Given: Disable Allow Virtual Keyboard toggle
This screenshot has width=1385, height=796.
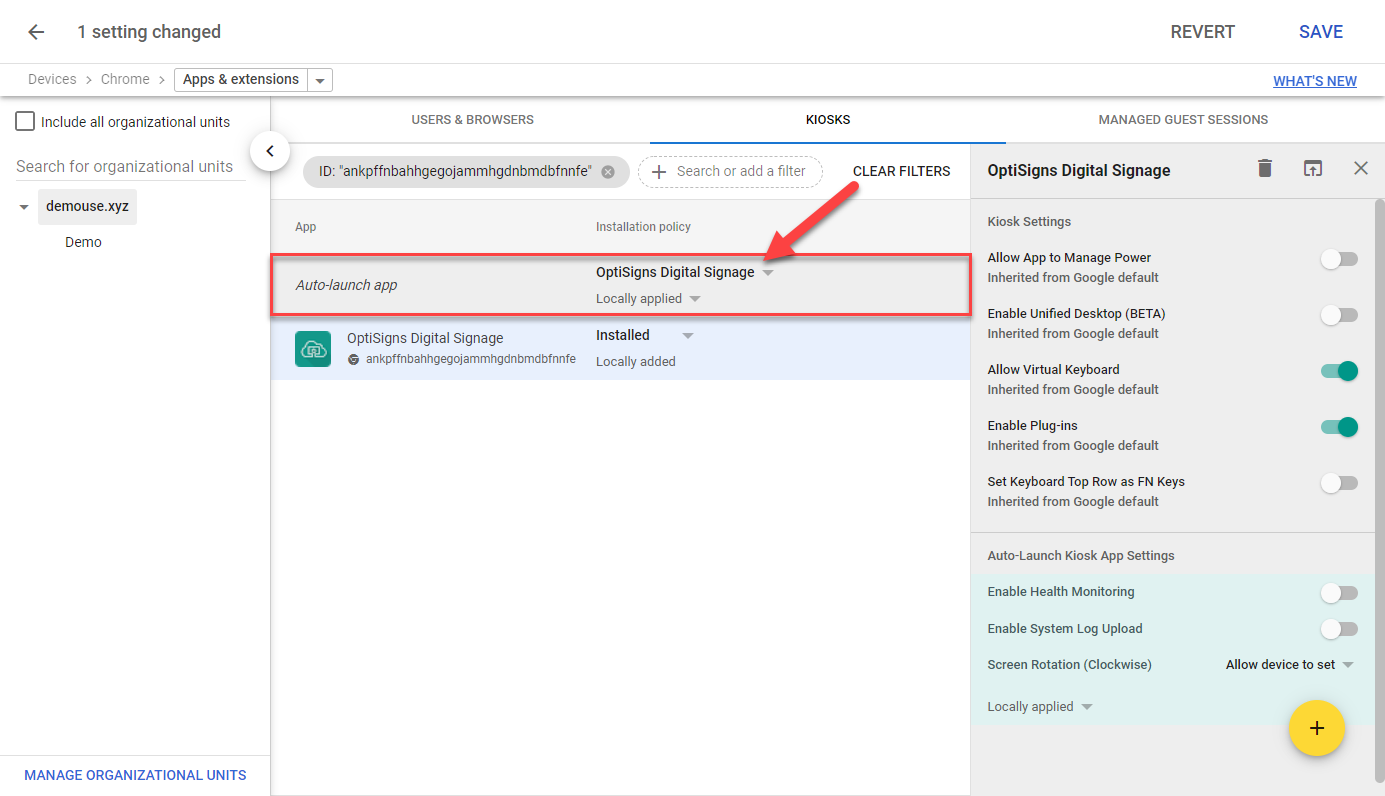Looking at the screenshot, I should click(1339, 371).
